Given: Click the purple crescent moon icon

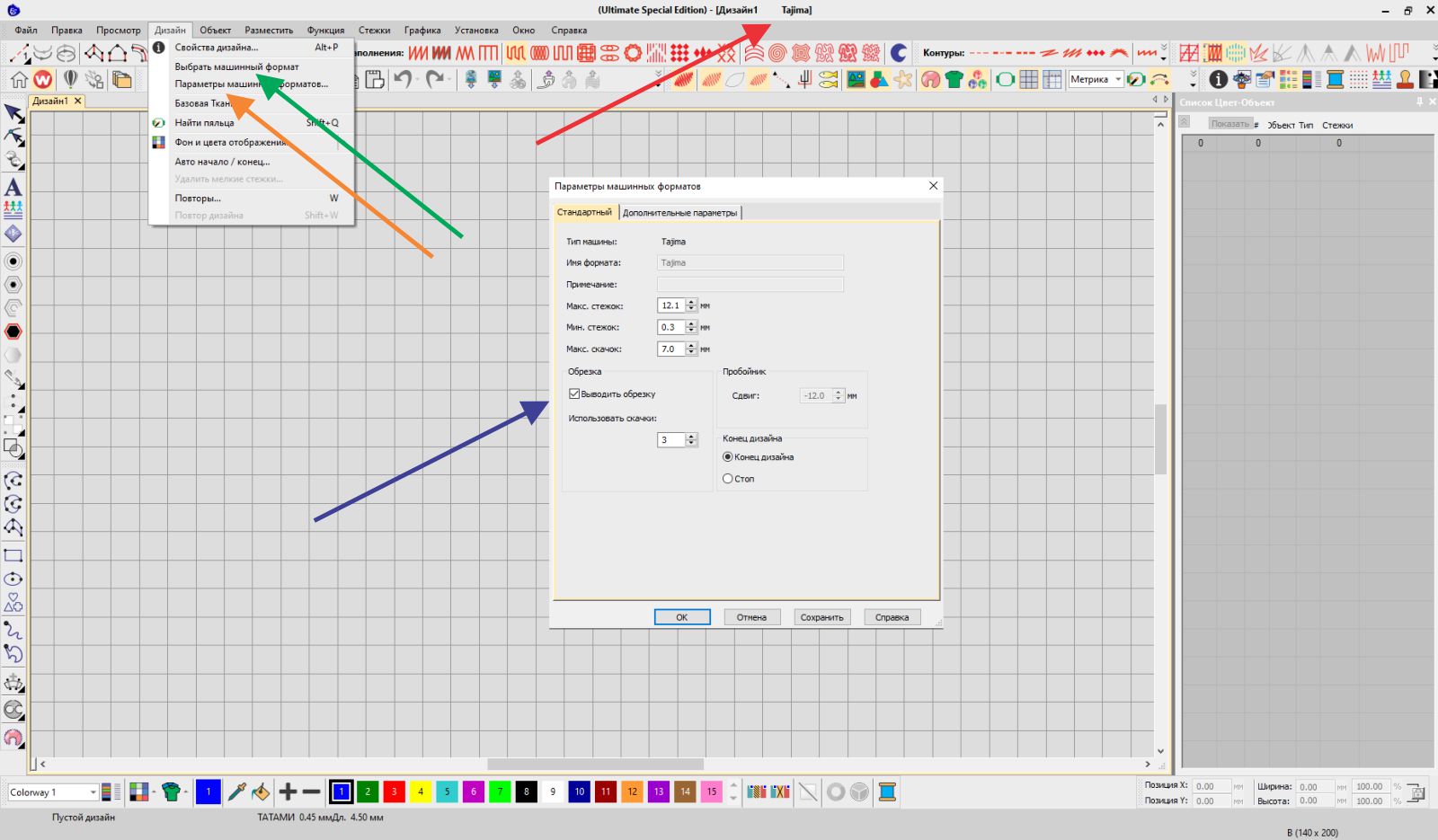Looking at the screenshot, I should point(898,53).
